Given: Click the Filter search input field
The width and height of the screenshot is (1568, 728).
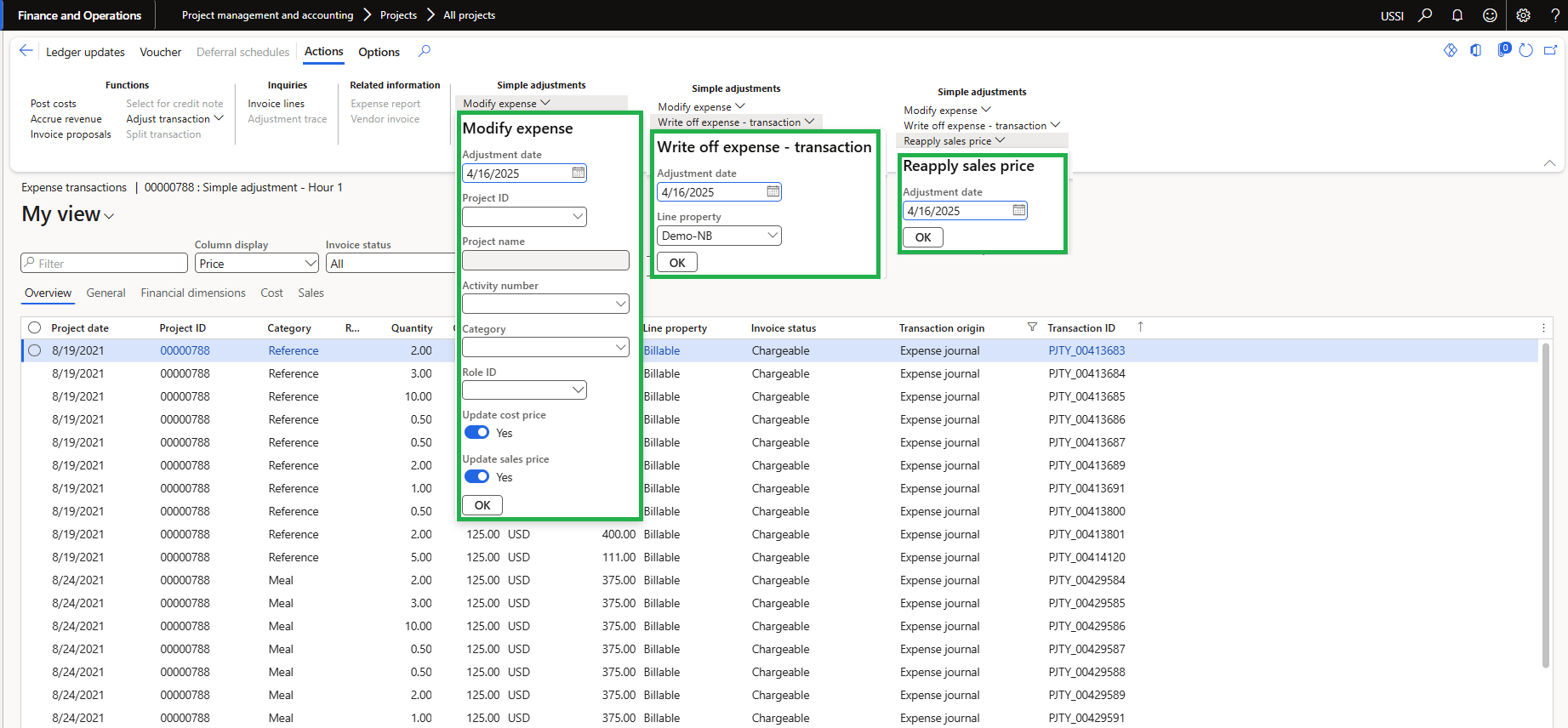Looking at the screenshot, I should pos(104,264).
